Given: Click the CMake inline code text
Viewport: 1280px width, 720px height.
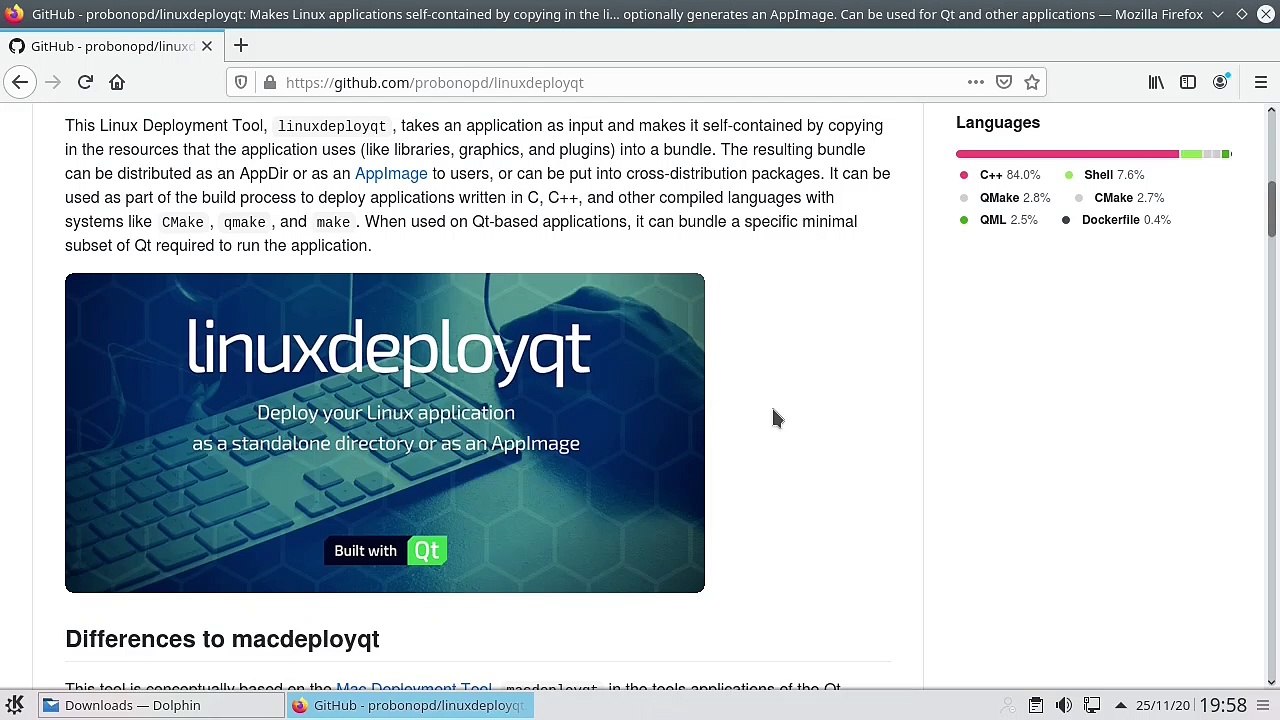Looking at the screenshot, I should 182,222.
